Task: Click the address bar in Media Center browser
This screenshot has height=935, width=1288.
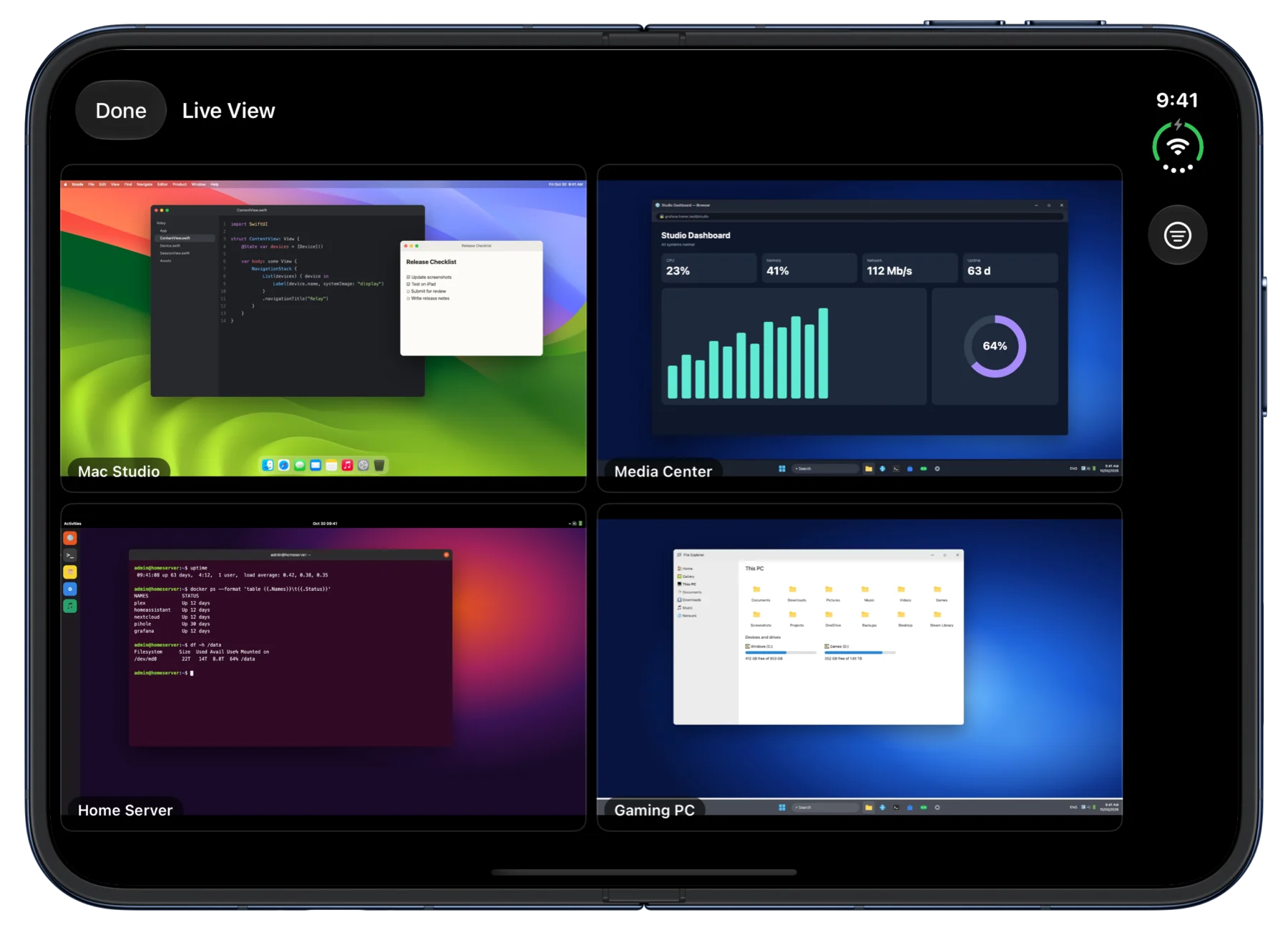Action: [x=860, y=216]
